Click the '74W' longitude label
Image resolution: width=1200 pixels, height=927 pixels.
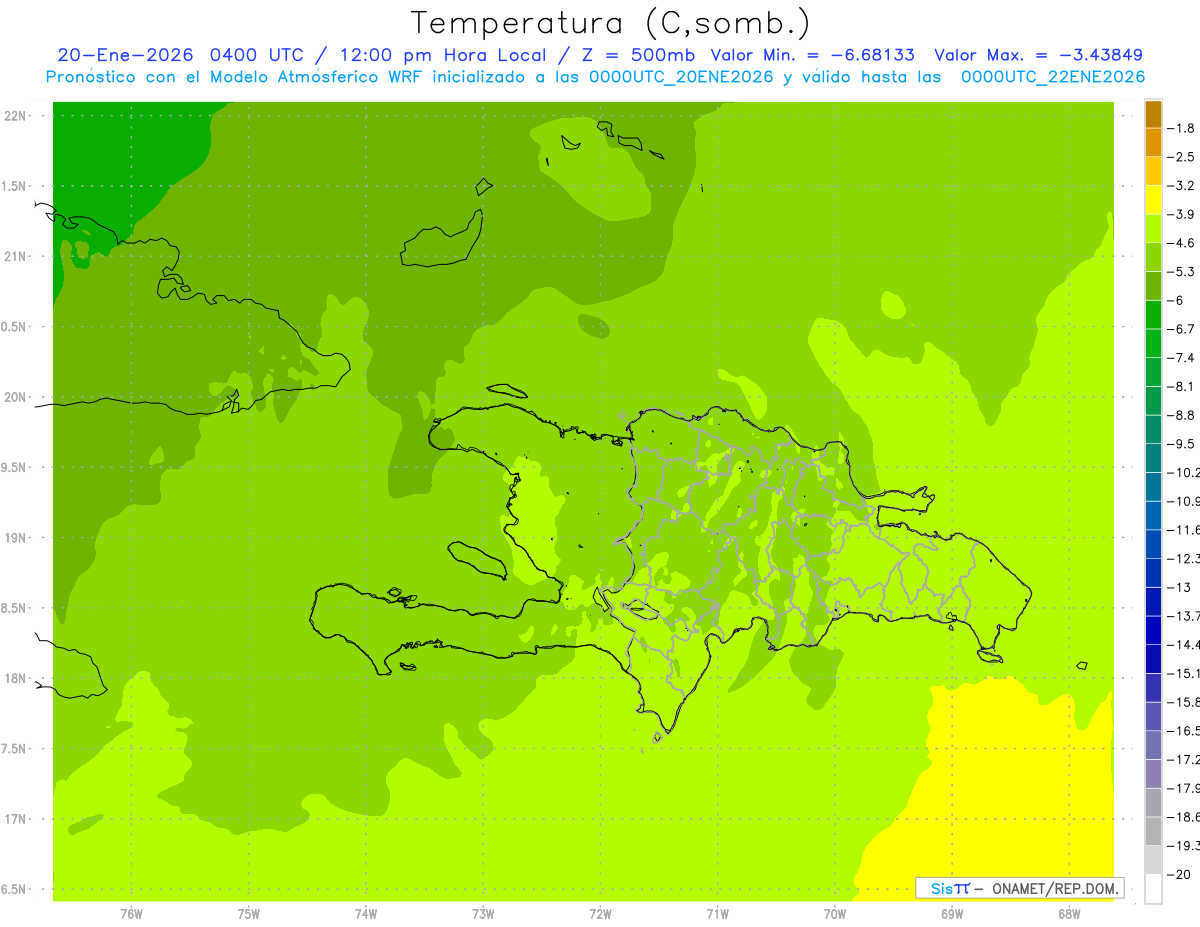coord(366,913)
